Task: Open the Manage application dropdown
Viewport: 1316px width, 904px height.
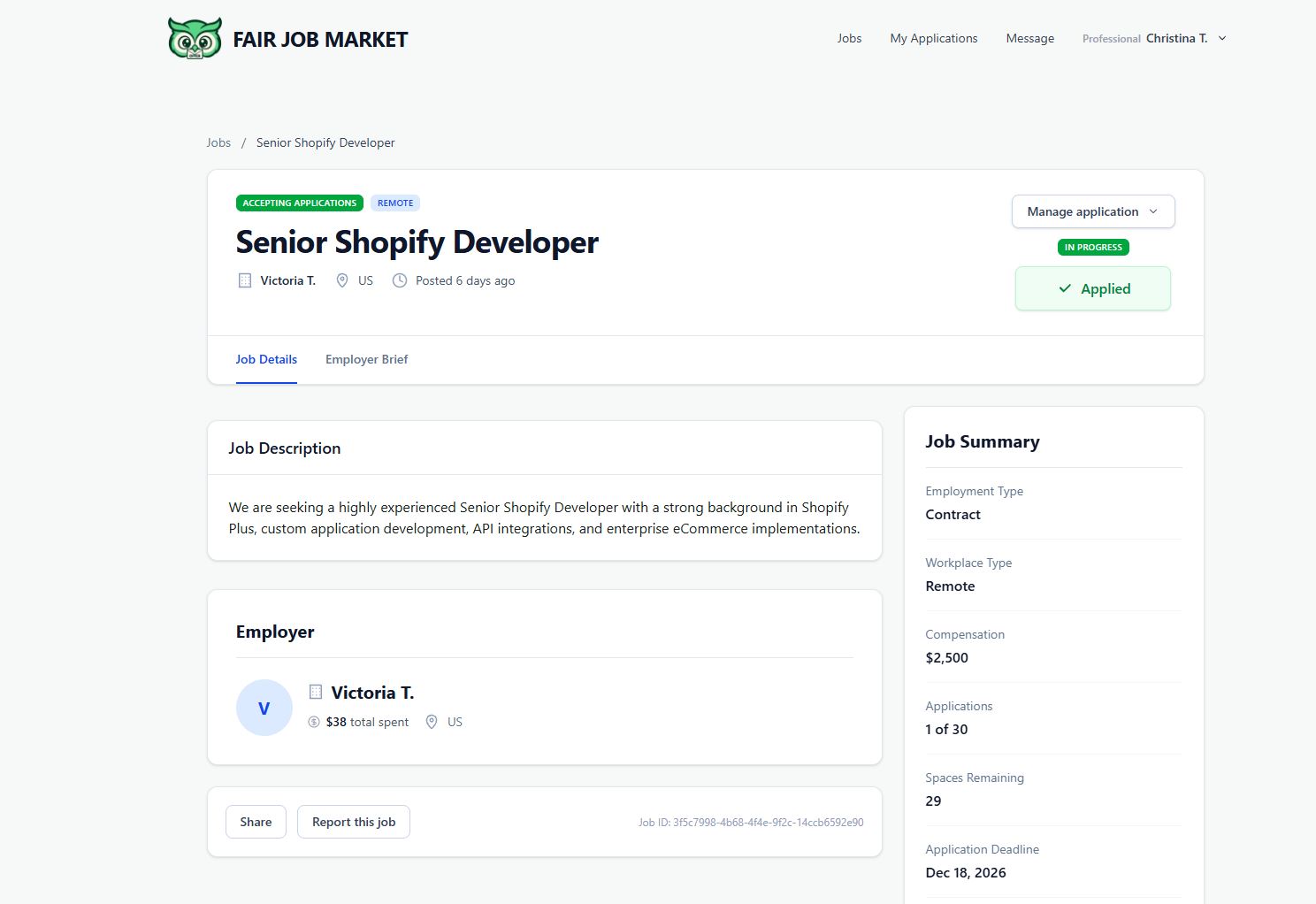Action: tap(1093, 211)
